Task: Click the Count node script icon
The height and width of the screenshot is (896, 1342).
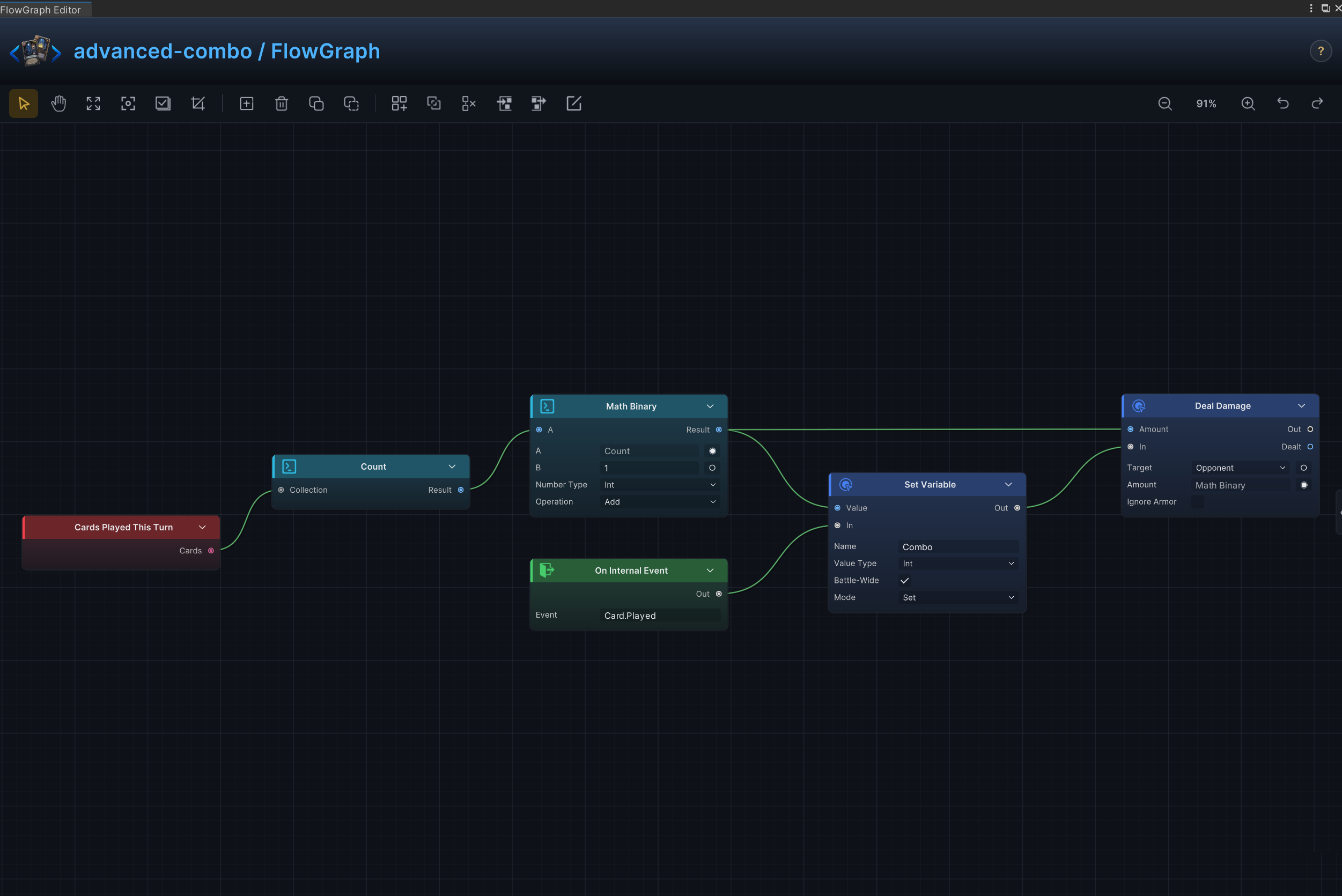Action: [x=289, y=467]
